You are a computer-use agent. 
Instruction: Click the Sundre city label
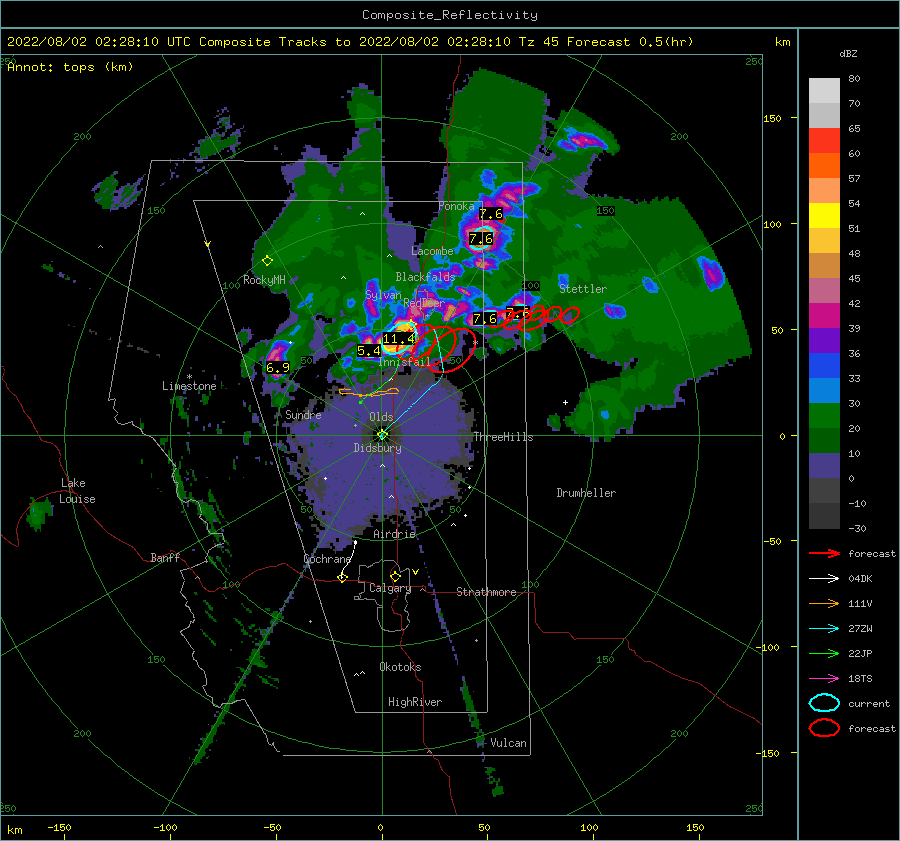(x=303, y=414)
